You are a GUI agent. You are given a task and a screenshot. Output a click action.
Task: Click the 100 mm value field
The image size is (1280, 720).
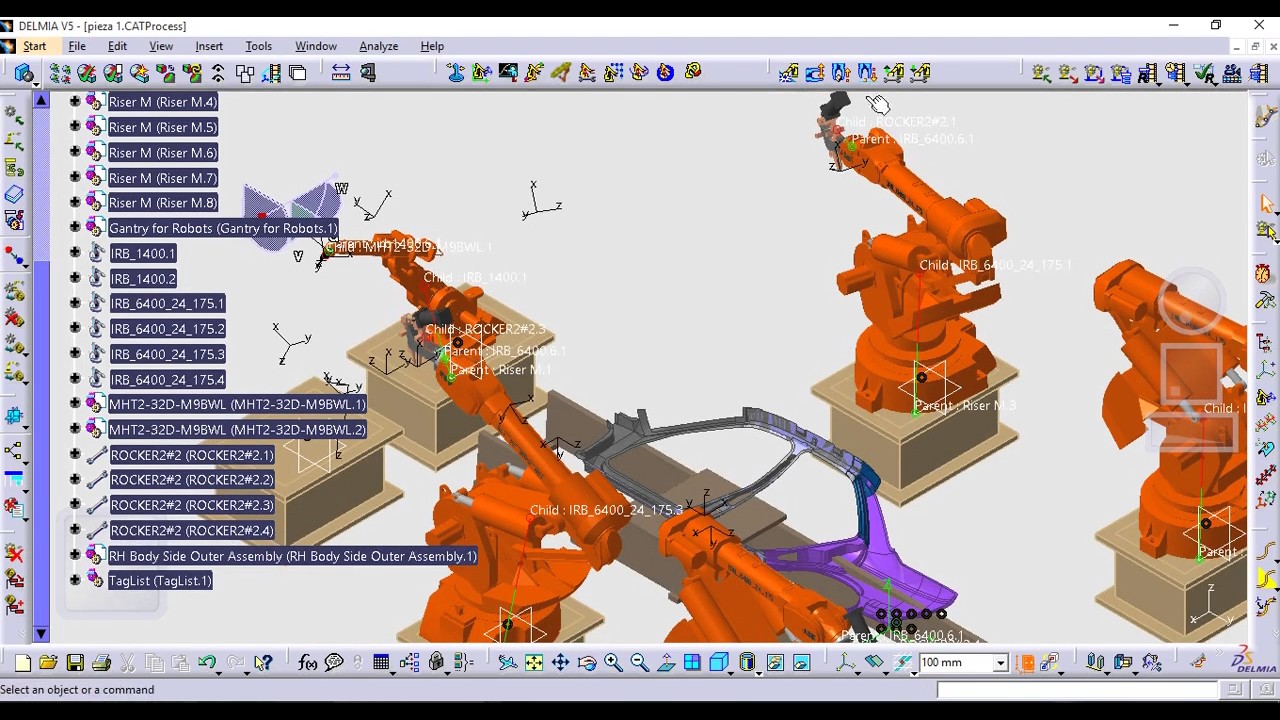pos(955,663)
